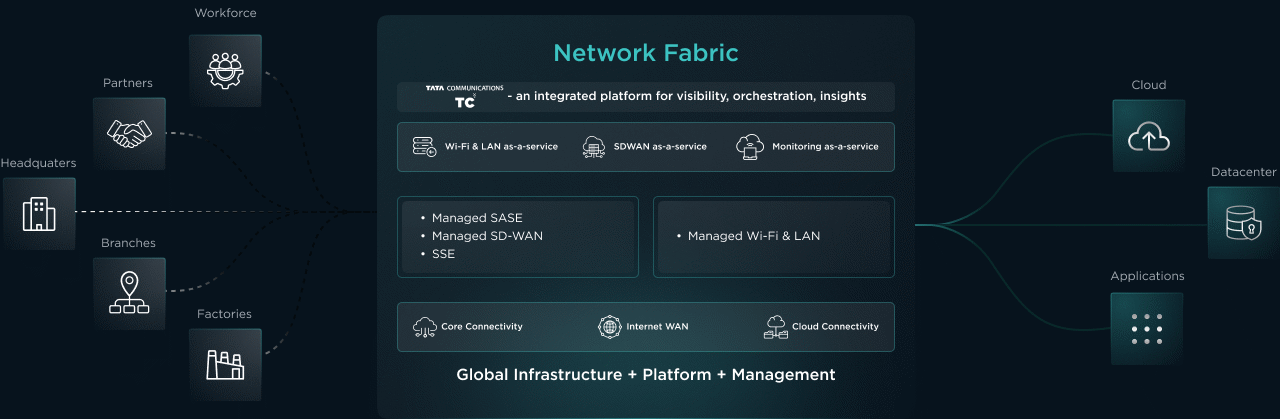This screenshot has height=419, width=1280.
Task: Click the Partners handshake icon
Action: click(x=129, y=133)
